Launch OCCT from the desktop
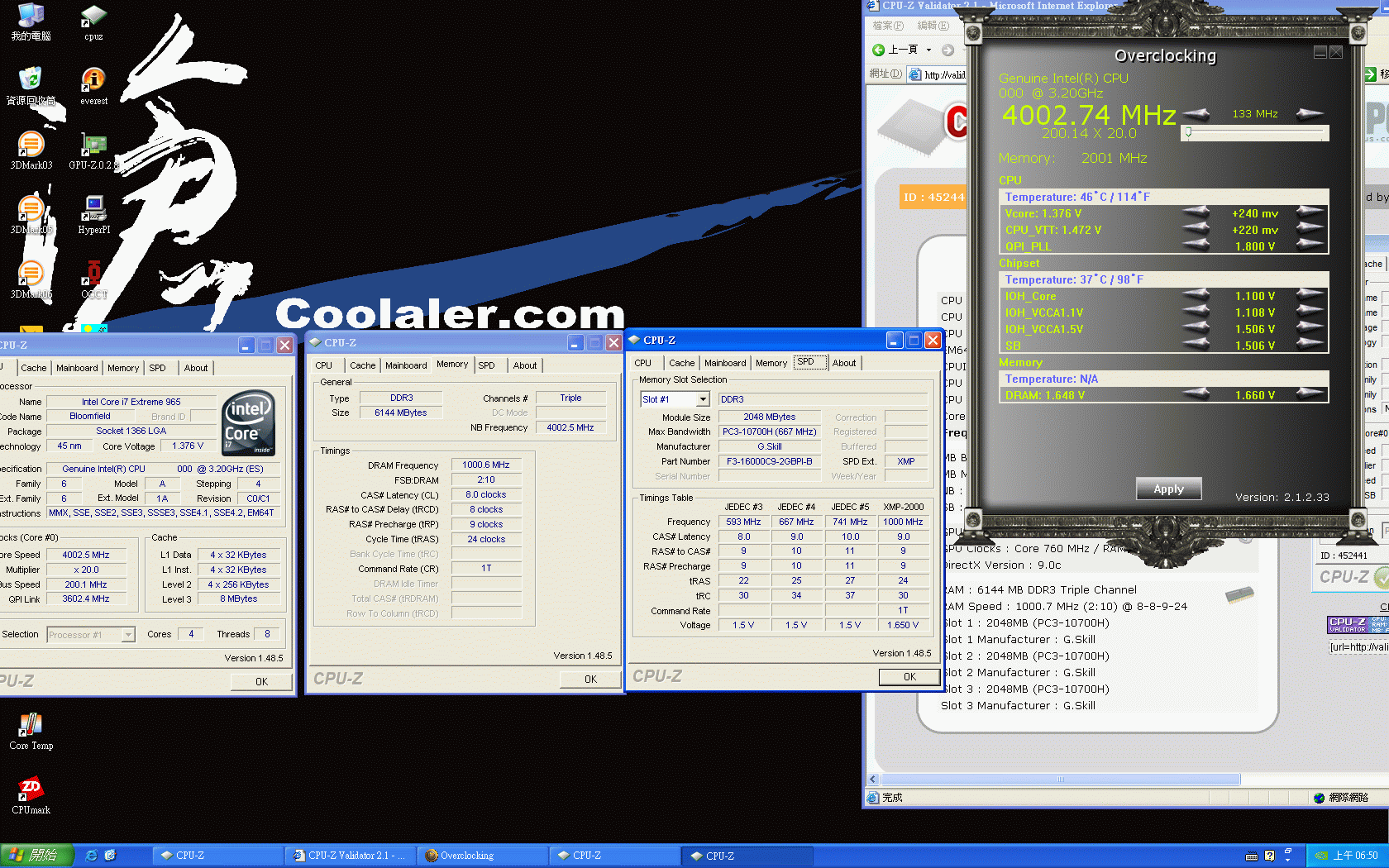The image size is (1389, 868). 93,279
